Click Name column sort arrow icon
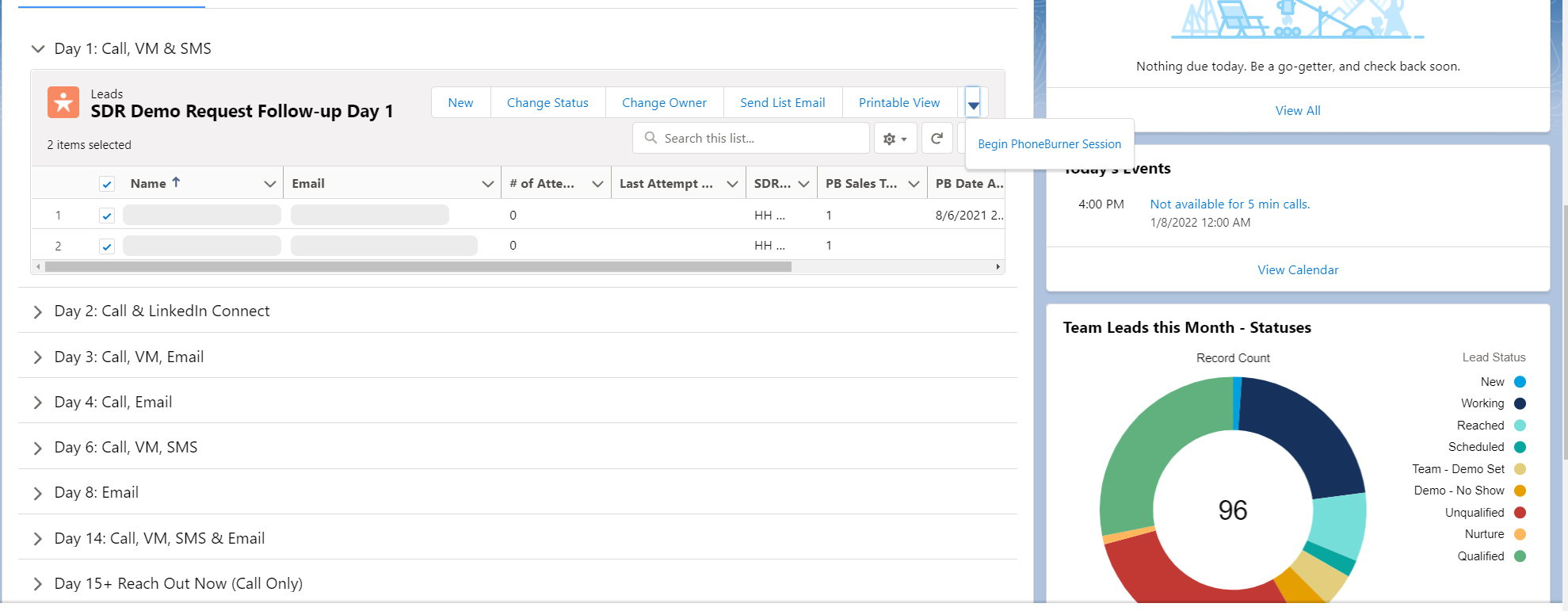 (176, 182)
